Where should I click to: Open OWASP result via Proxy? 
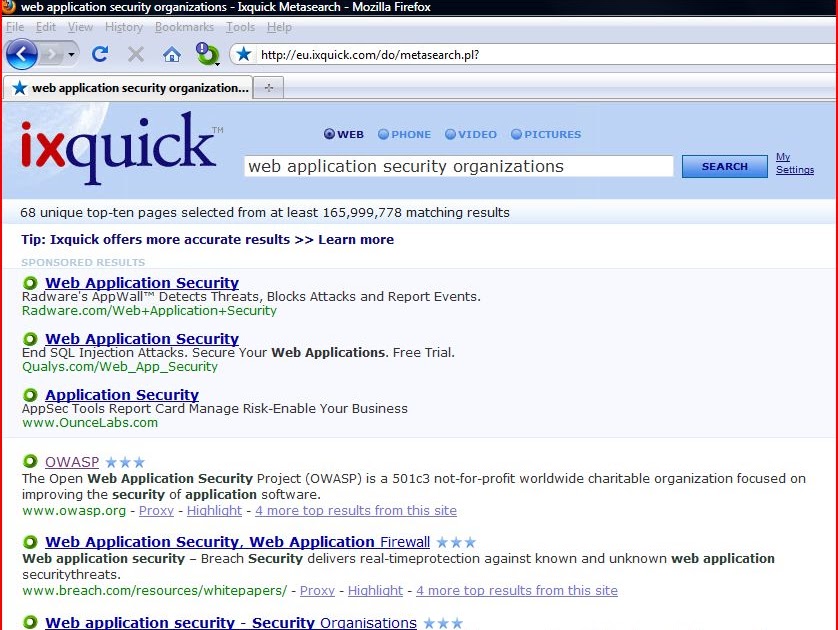point(156,510)
